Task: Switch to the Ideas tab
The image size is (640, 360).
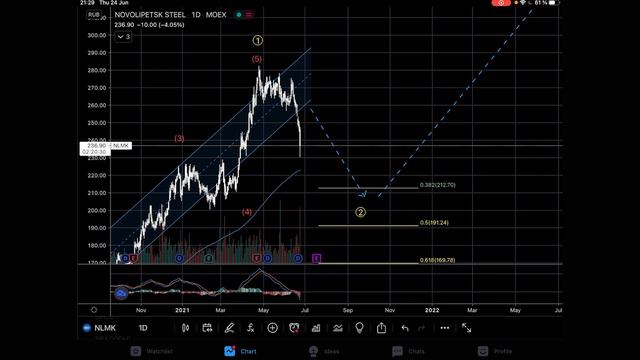Action: pyautogui.click(x=323, y=351)
